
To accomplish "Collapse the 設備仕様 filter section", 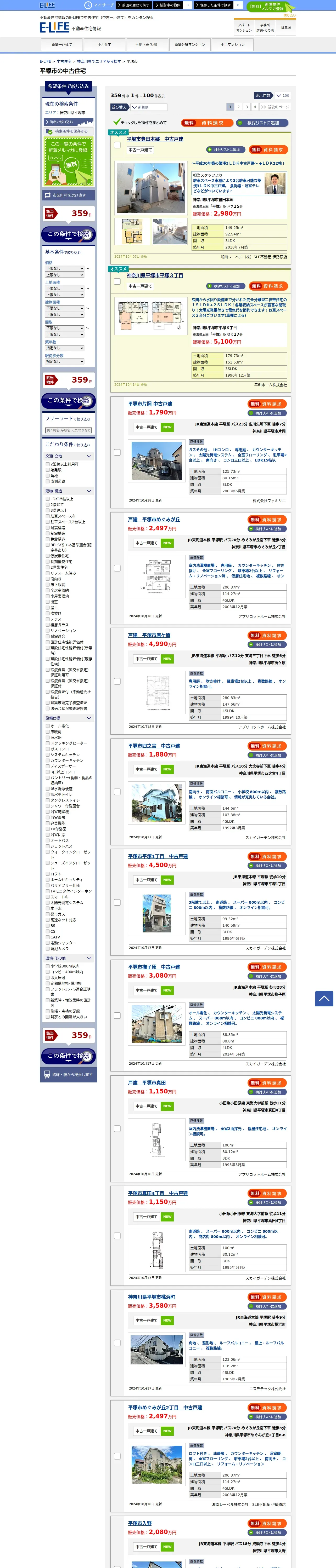I will 68,718.
